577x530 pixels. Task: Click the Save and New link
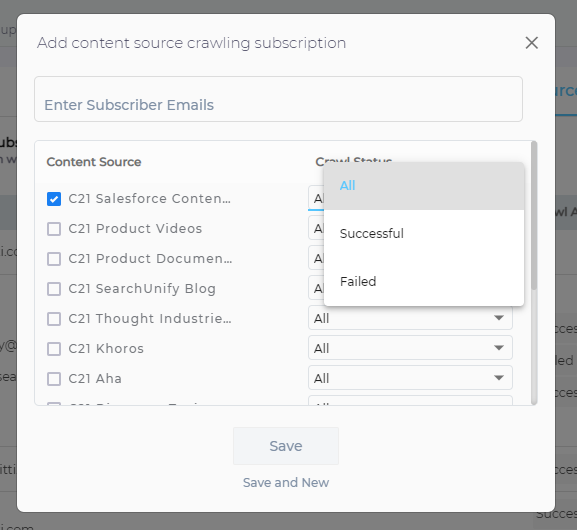[x=286, y=483]
